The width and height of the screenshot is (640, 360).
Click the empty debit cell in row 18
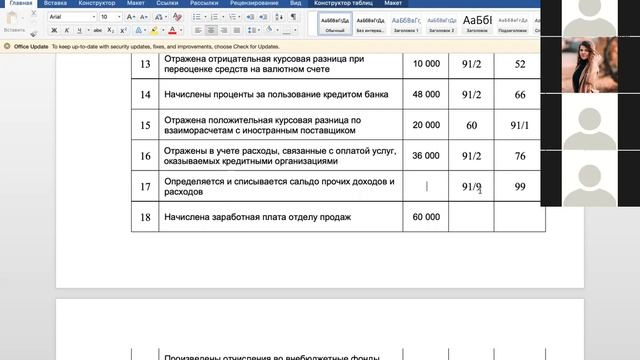(471, 217)
